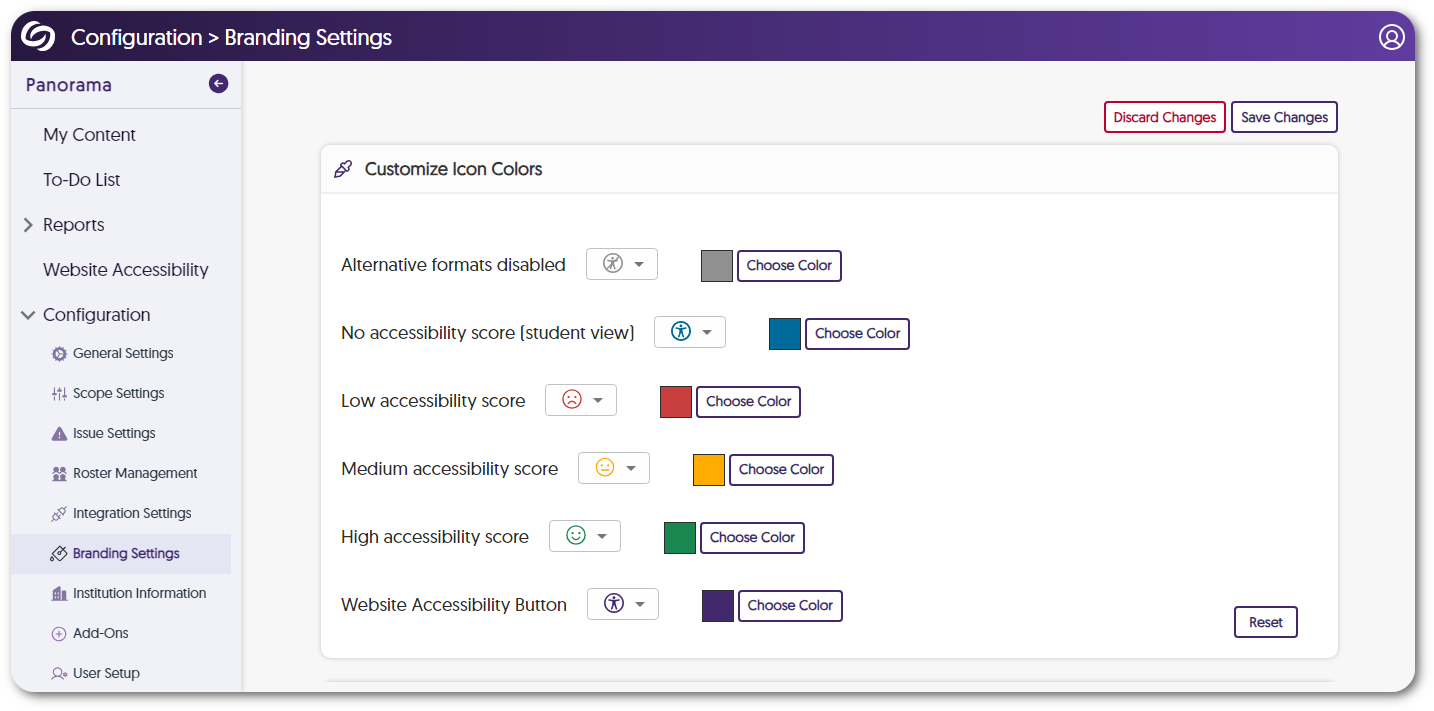Screen dimensions: 1434x711
Task: Reset the icon colors to default
Action: [1265, 622]
